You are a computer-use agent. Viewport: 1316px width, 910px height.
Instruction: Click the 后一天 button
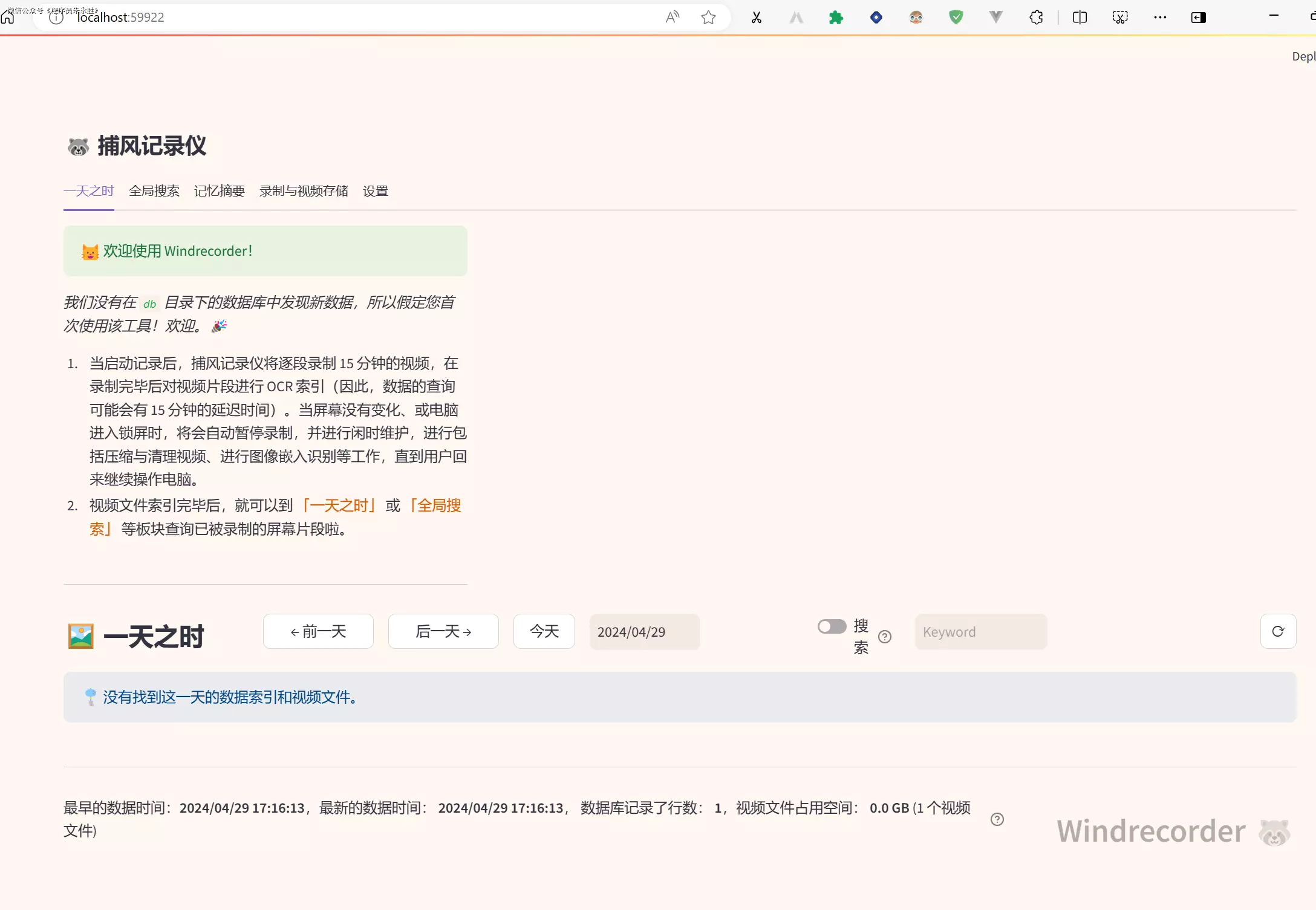(443, 631)
